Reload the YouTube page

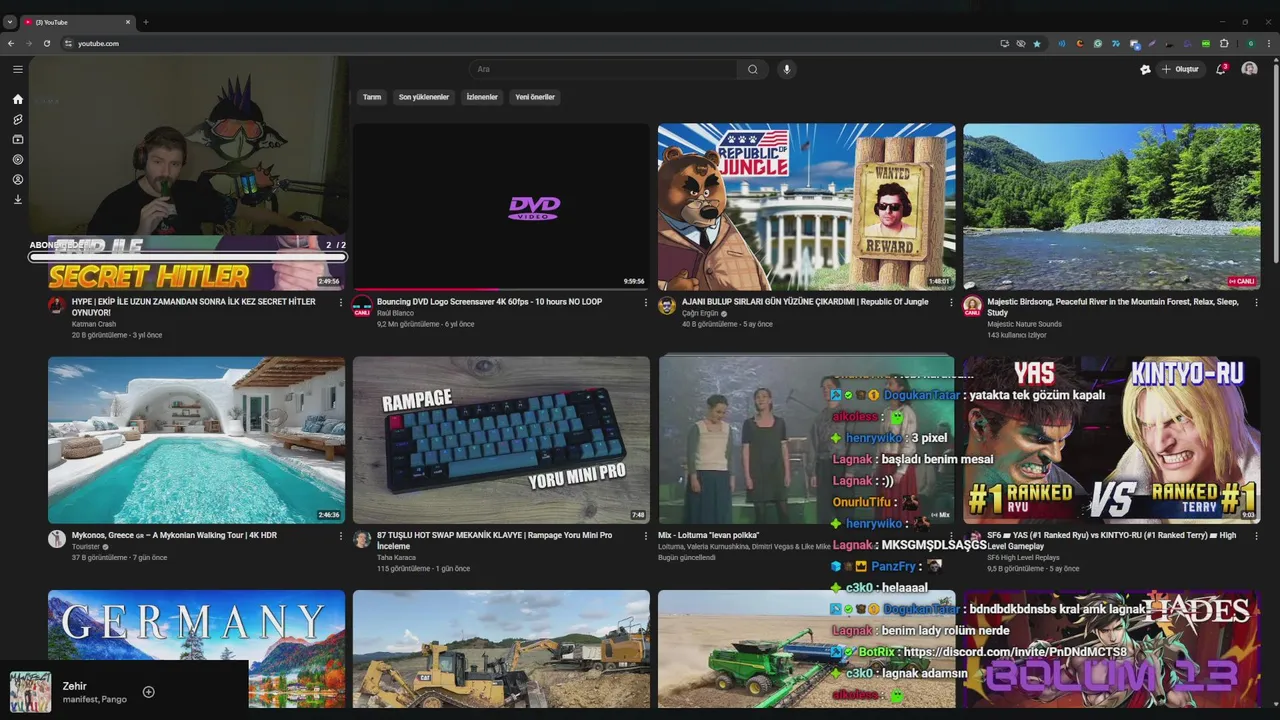point(46,43)
